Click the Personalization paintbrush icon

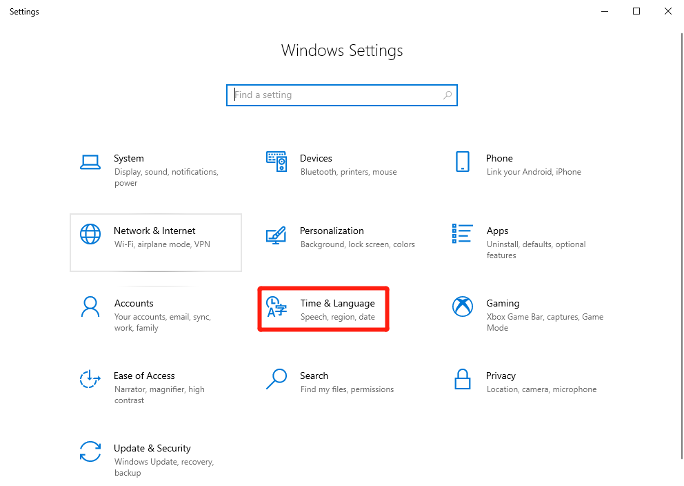click(276, 235)
